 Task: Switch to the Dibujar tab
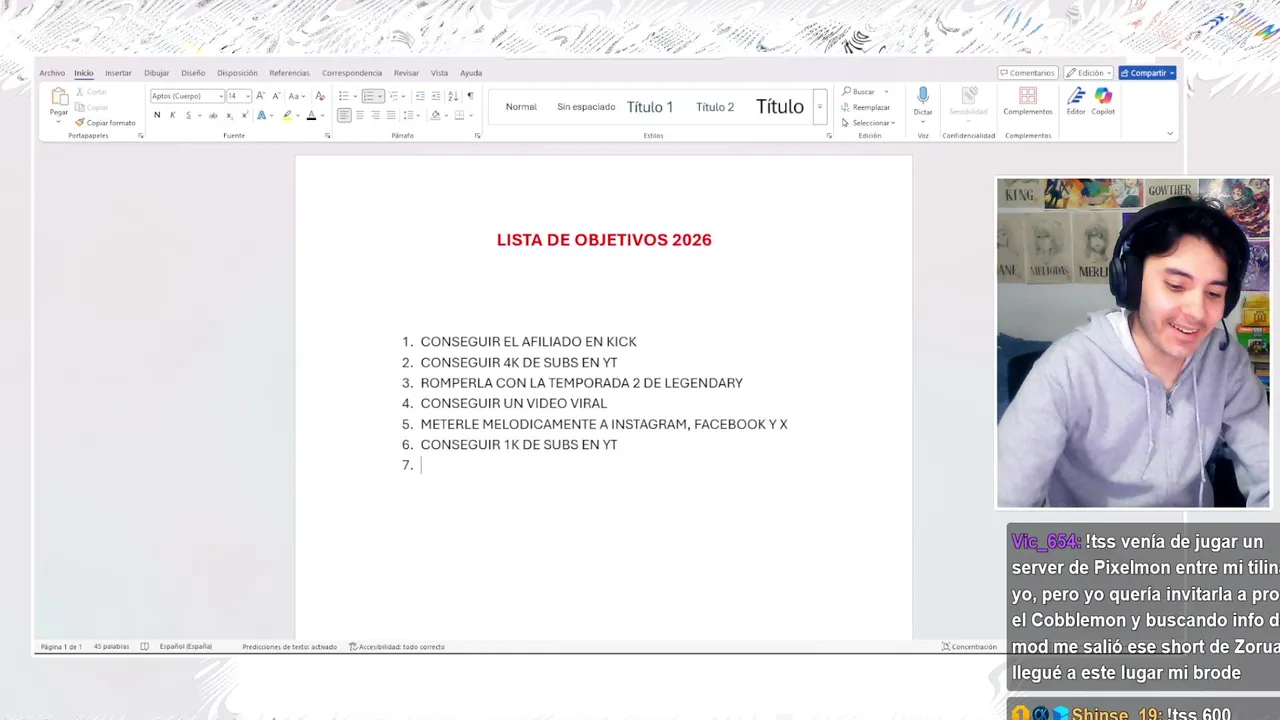pos(156,73)
